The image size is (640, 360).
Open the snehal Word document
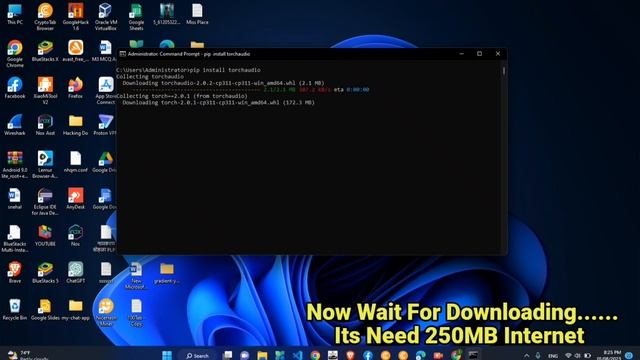point(15,199)
